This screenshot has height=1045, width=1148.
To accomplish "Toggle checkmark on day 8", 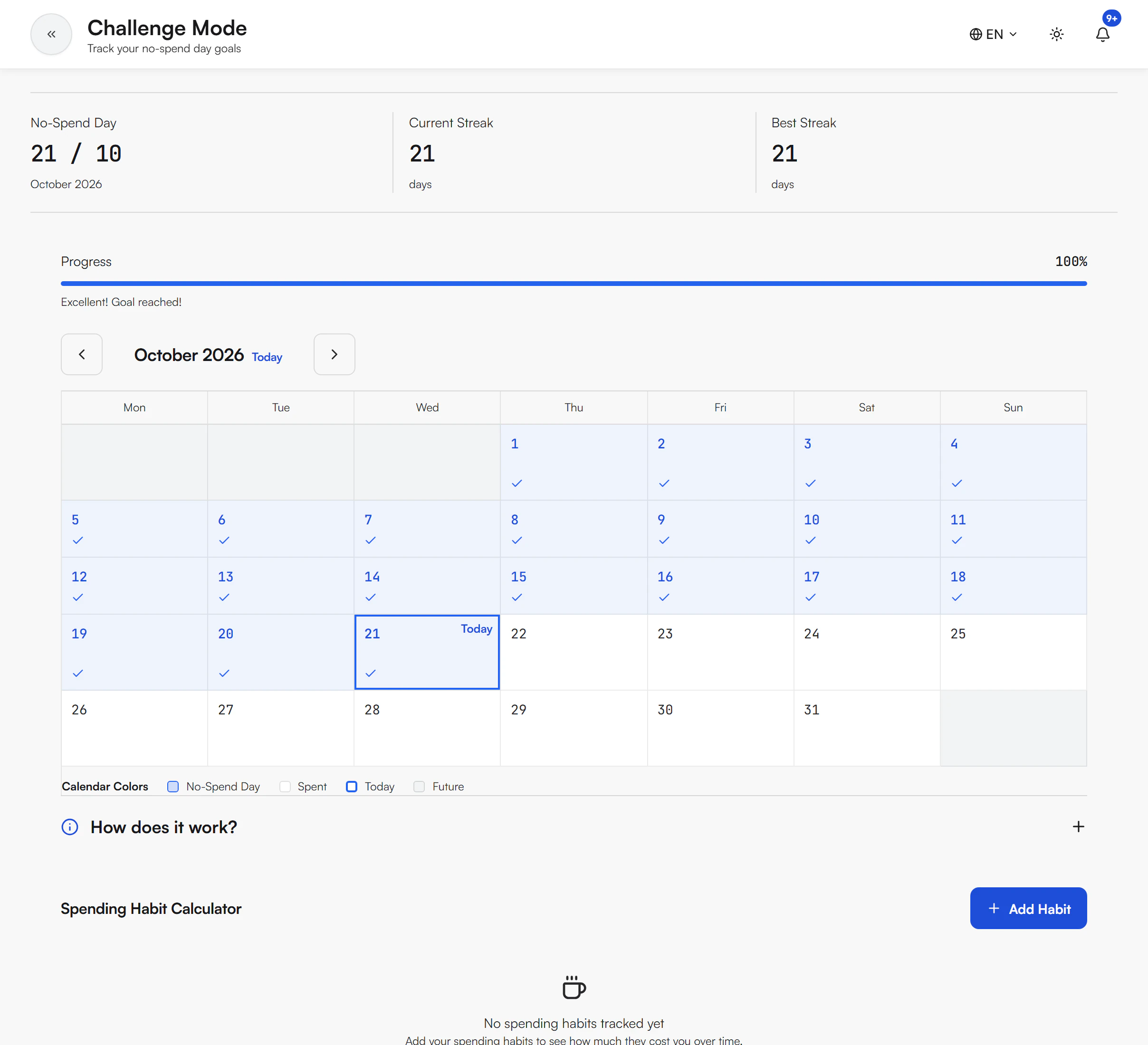I will (x=517, y=540).
